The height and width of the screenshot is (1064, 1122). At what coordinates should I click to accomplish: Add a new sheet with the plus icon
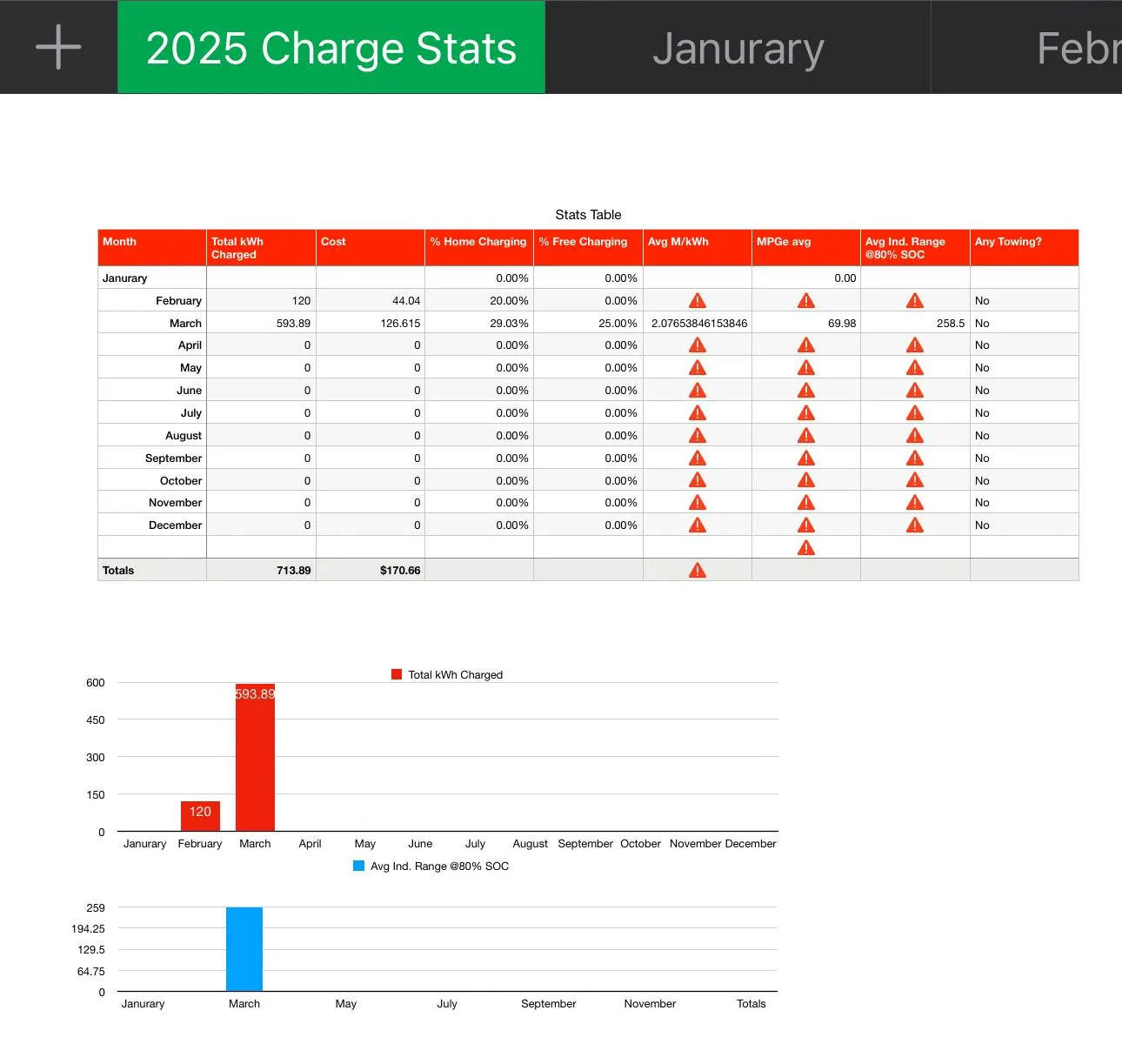point(58,47)
